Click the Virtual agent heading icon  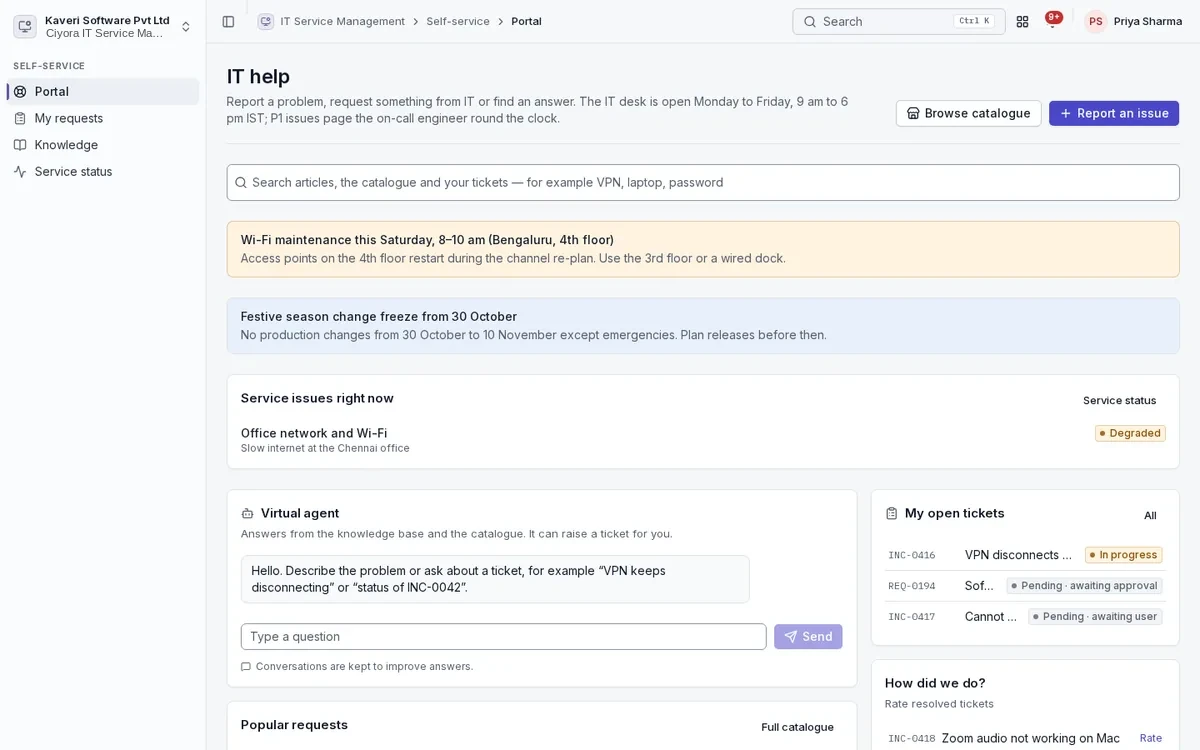247,513
